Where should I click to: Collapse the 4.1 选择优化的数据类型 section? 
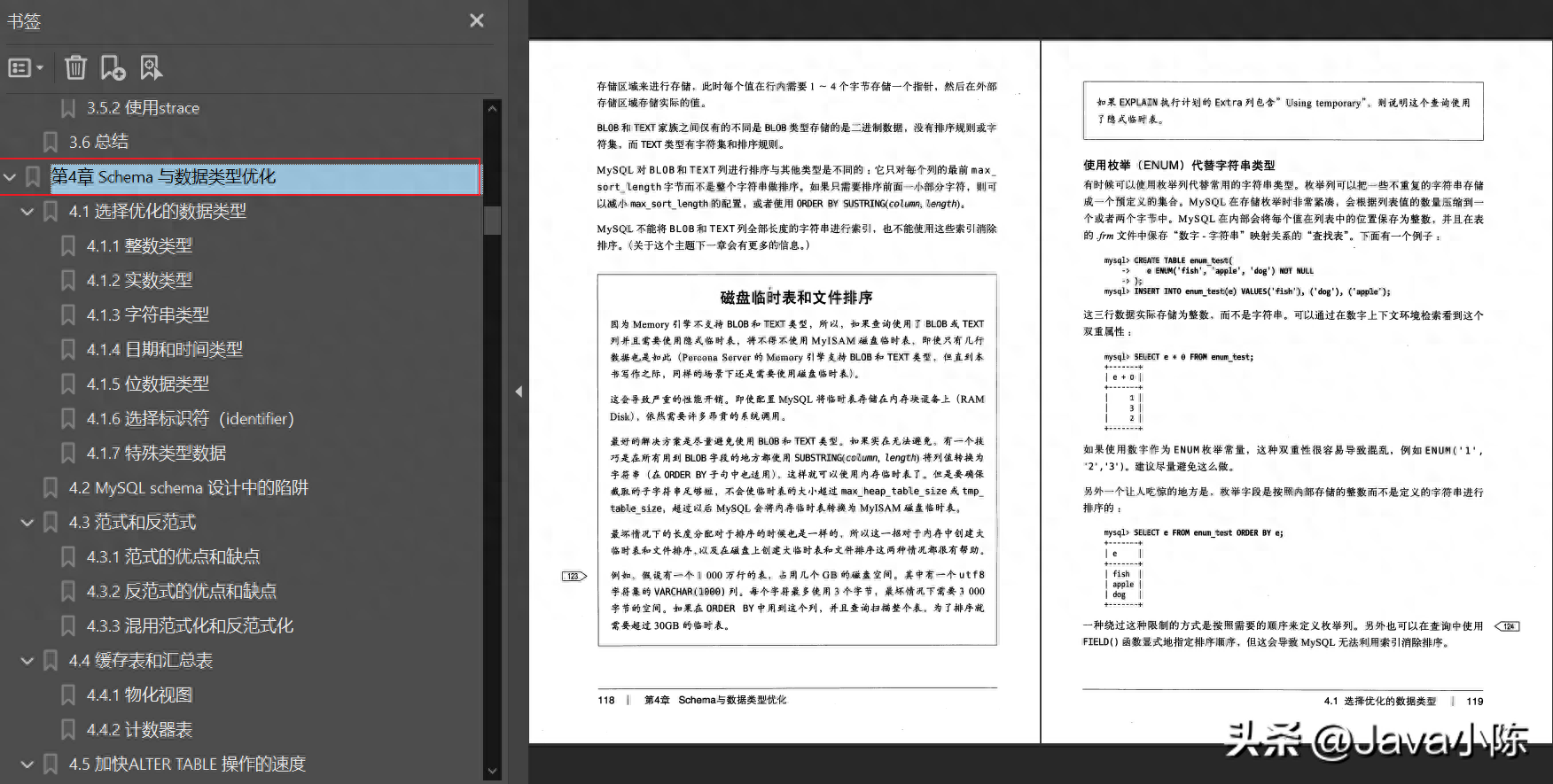click(27, 212)
